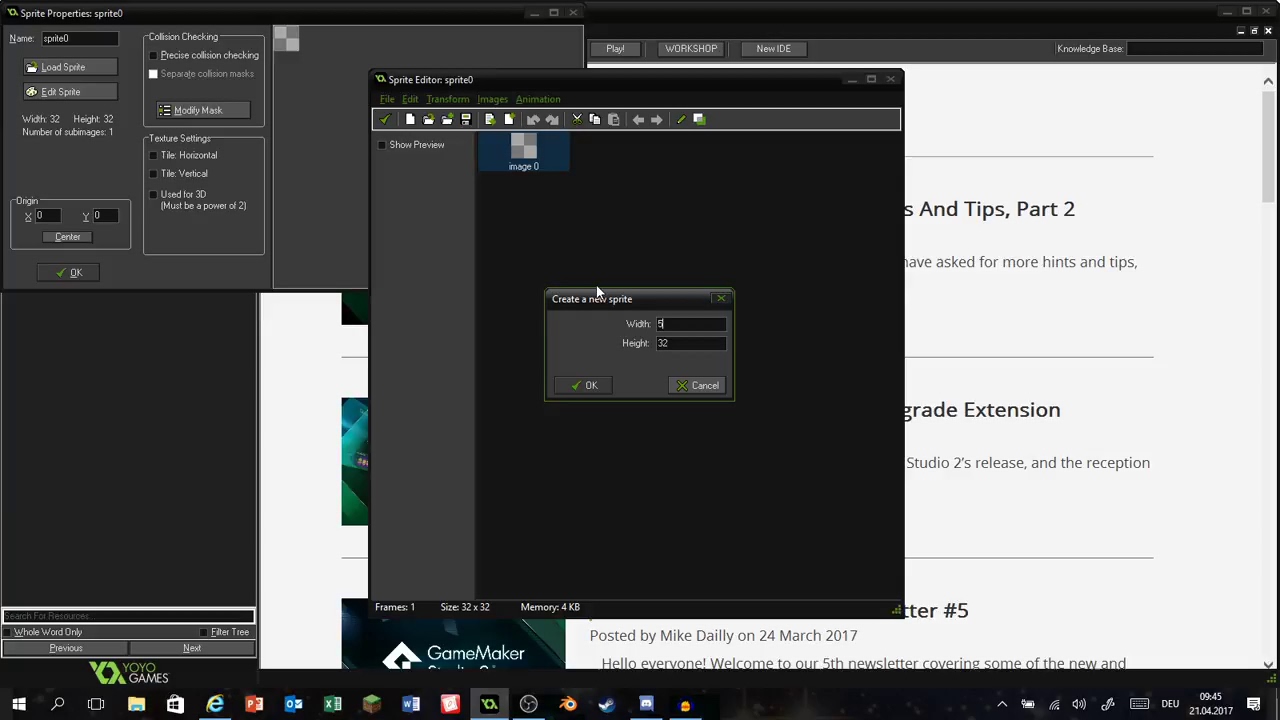Click the Load Sprite button
The height and width of the screenshot is (720, 1280).
coord(70,67)
